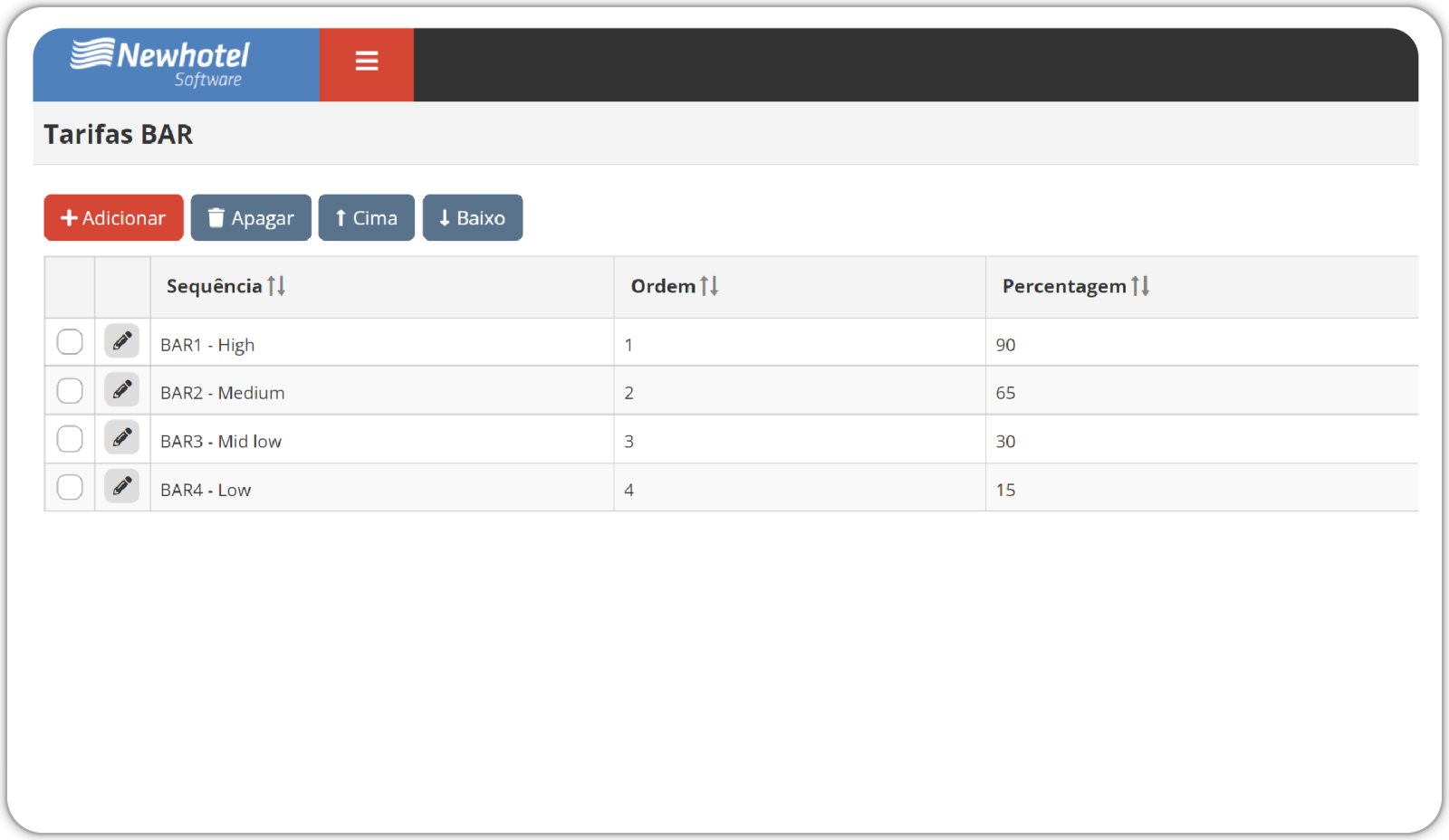The image size is (1449, 840).
Task: Check the BAR1 - High row checkbox
Action: coord(70,341)
